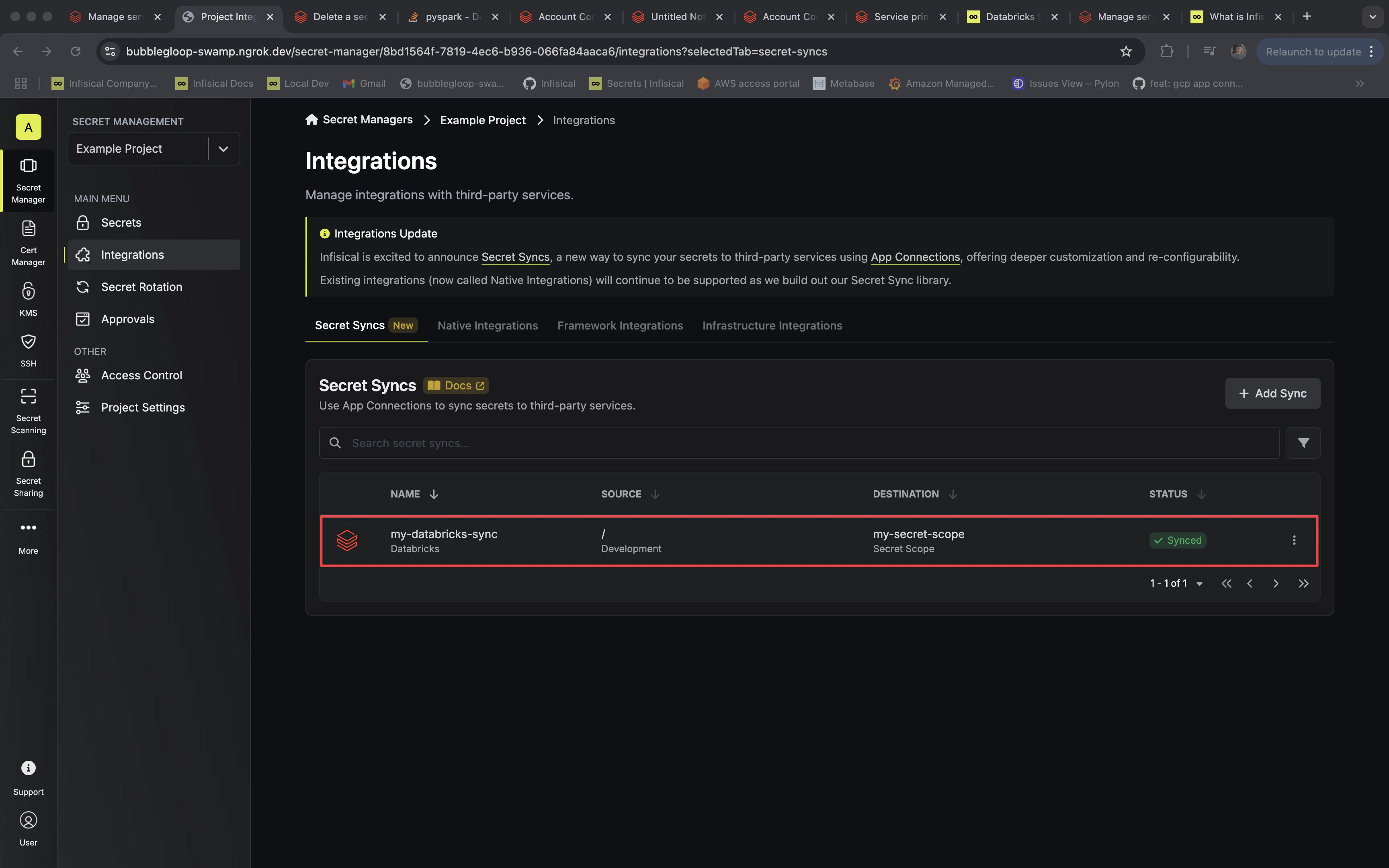Click the Synced status badge
The width and height of the screenshot is (1389, 868).
pyautogui.click(x=1177, y=540)
